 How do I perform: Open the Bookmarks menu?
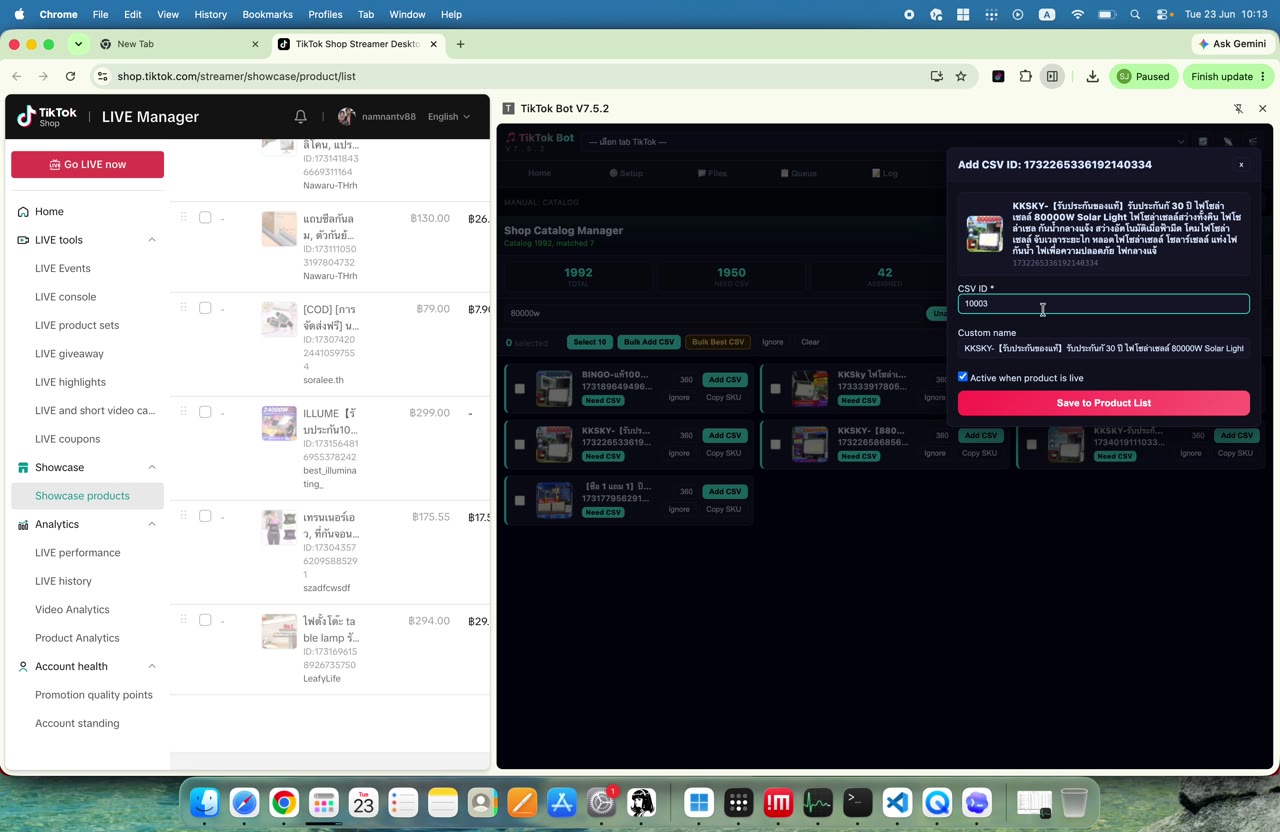click(x=267, y=14)
